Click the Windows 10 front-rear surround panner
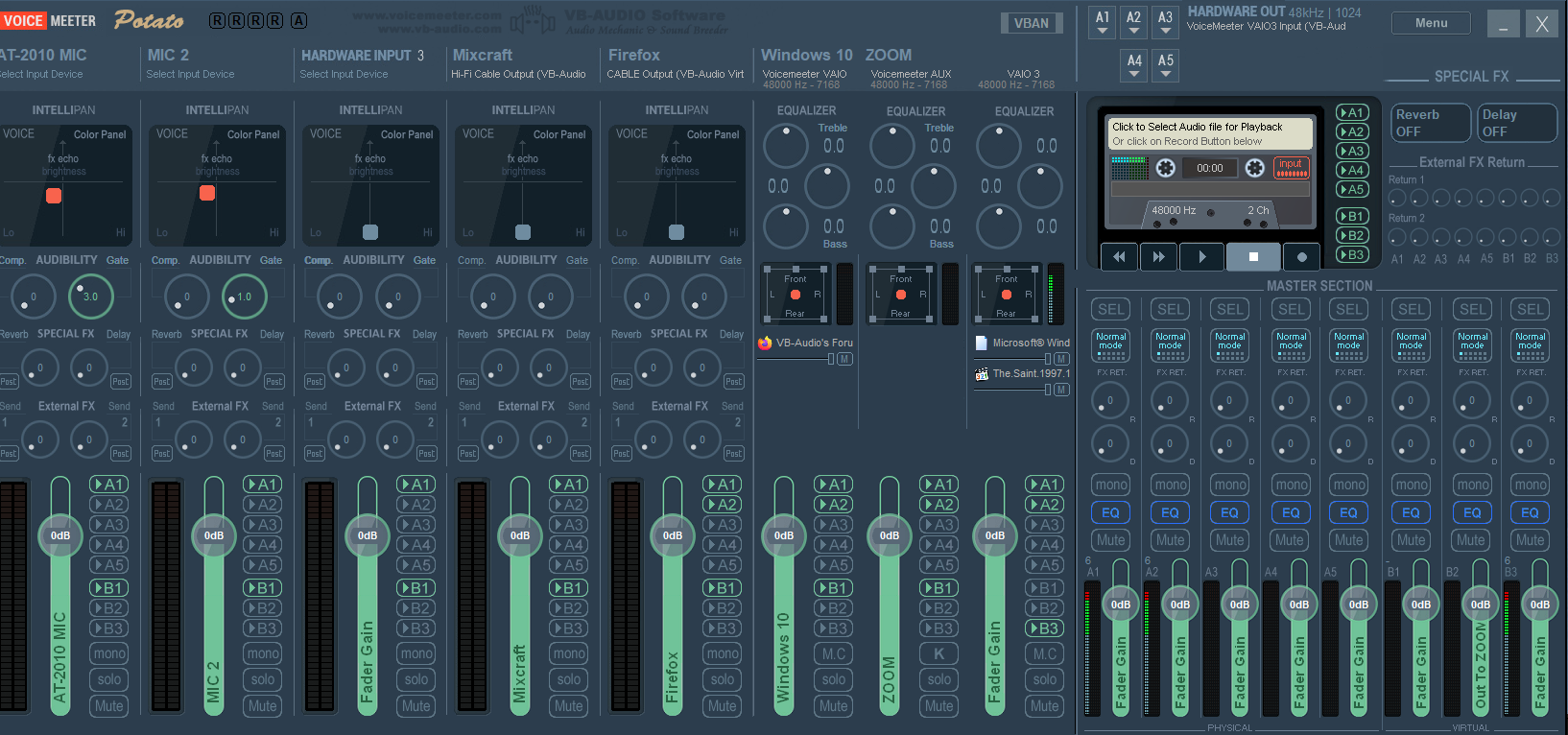This screenshot has width=1568, height=735. pyautogui.click(x=796, y=295)
